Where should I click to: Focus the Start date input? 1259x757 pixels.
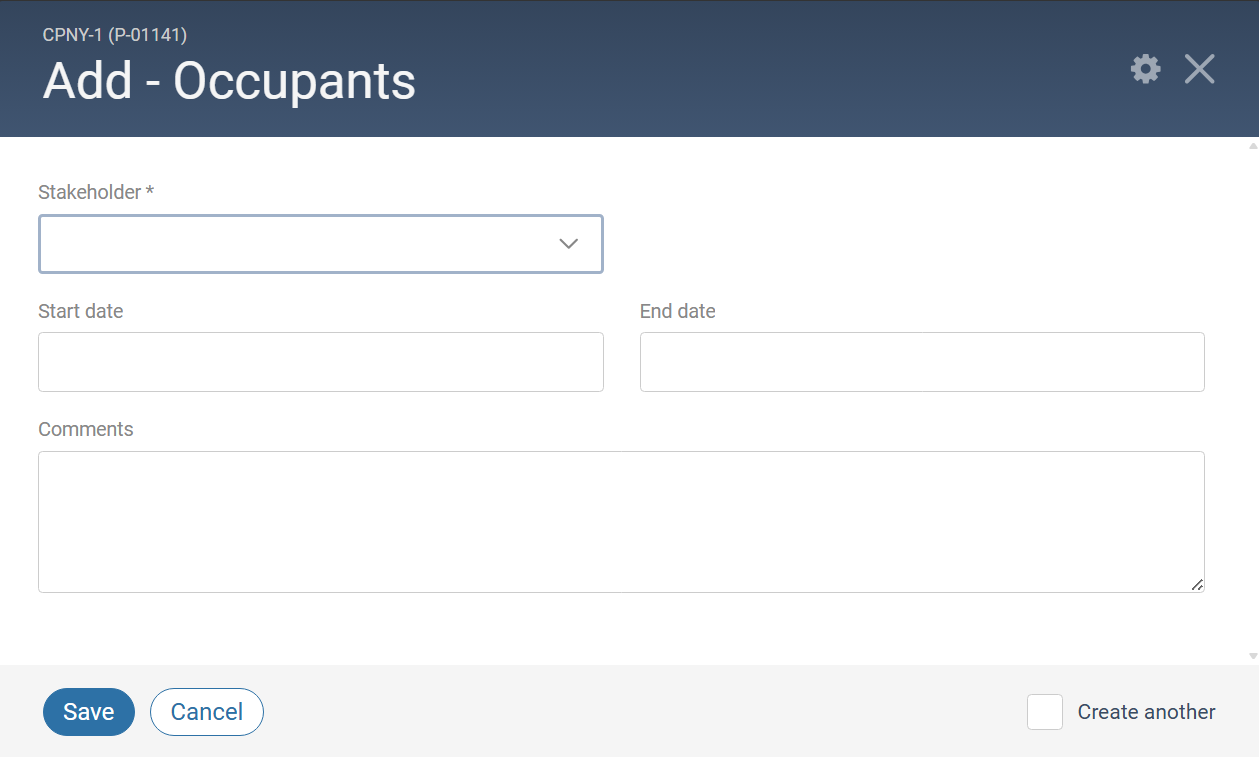[321, 362]
